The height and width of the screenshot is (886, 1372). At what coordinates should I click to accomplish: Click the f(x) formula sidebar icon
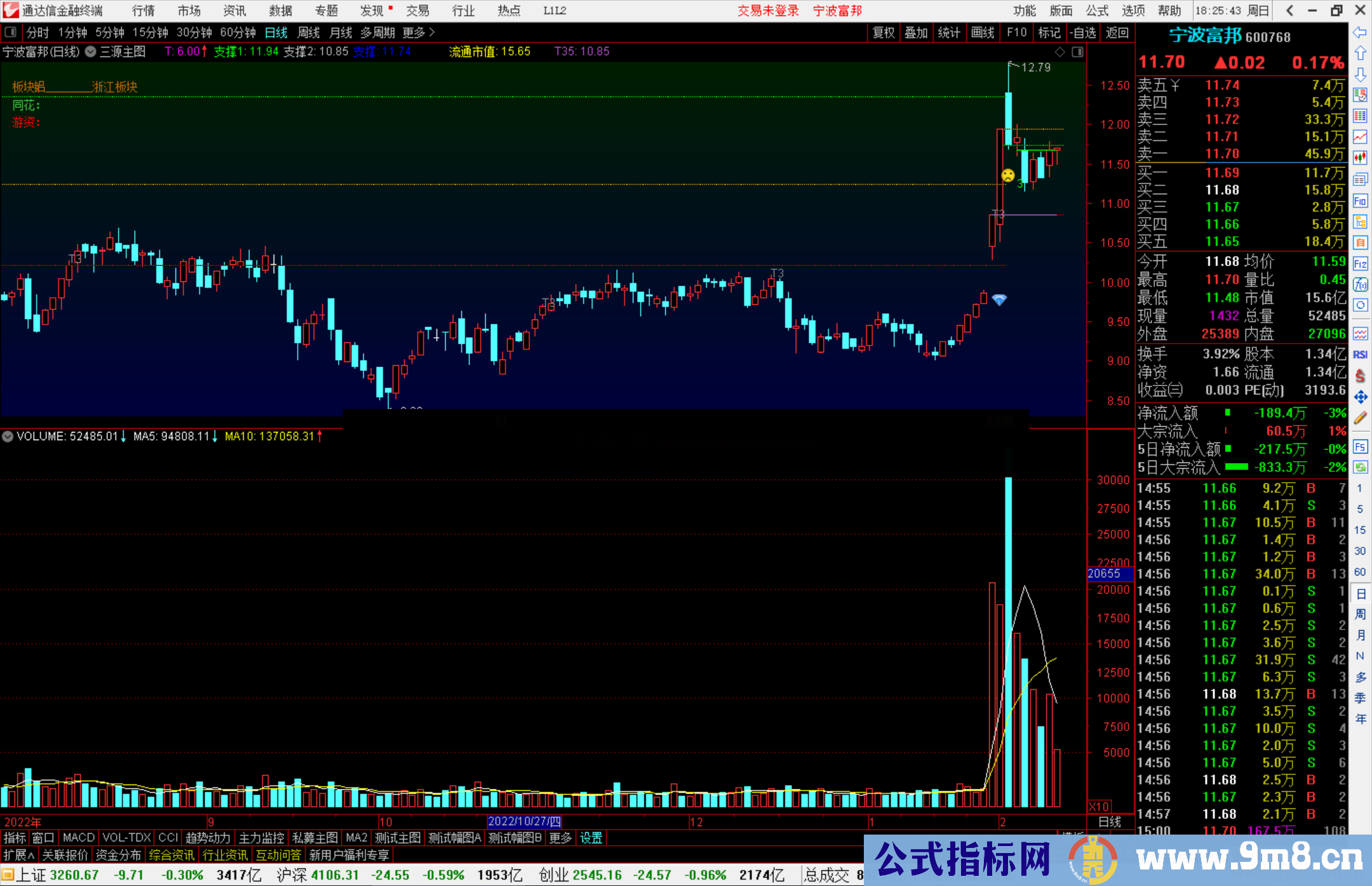[1360, 285]
